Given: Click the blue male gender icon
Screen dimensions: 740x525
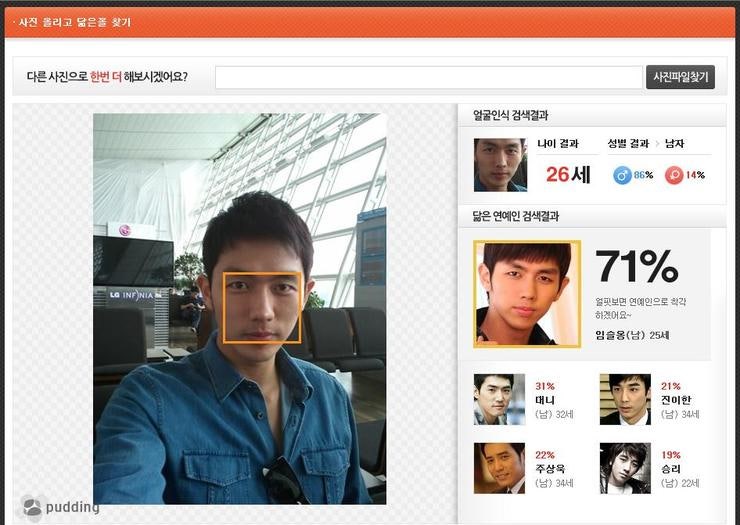Looking at the screenshot, I should click(622, 175).
